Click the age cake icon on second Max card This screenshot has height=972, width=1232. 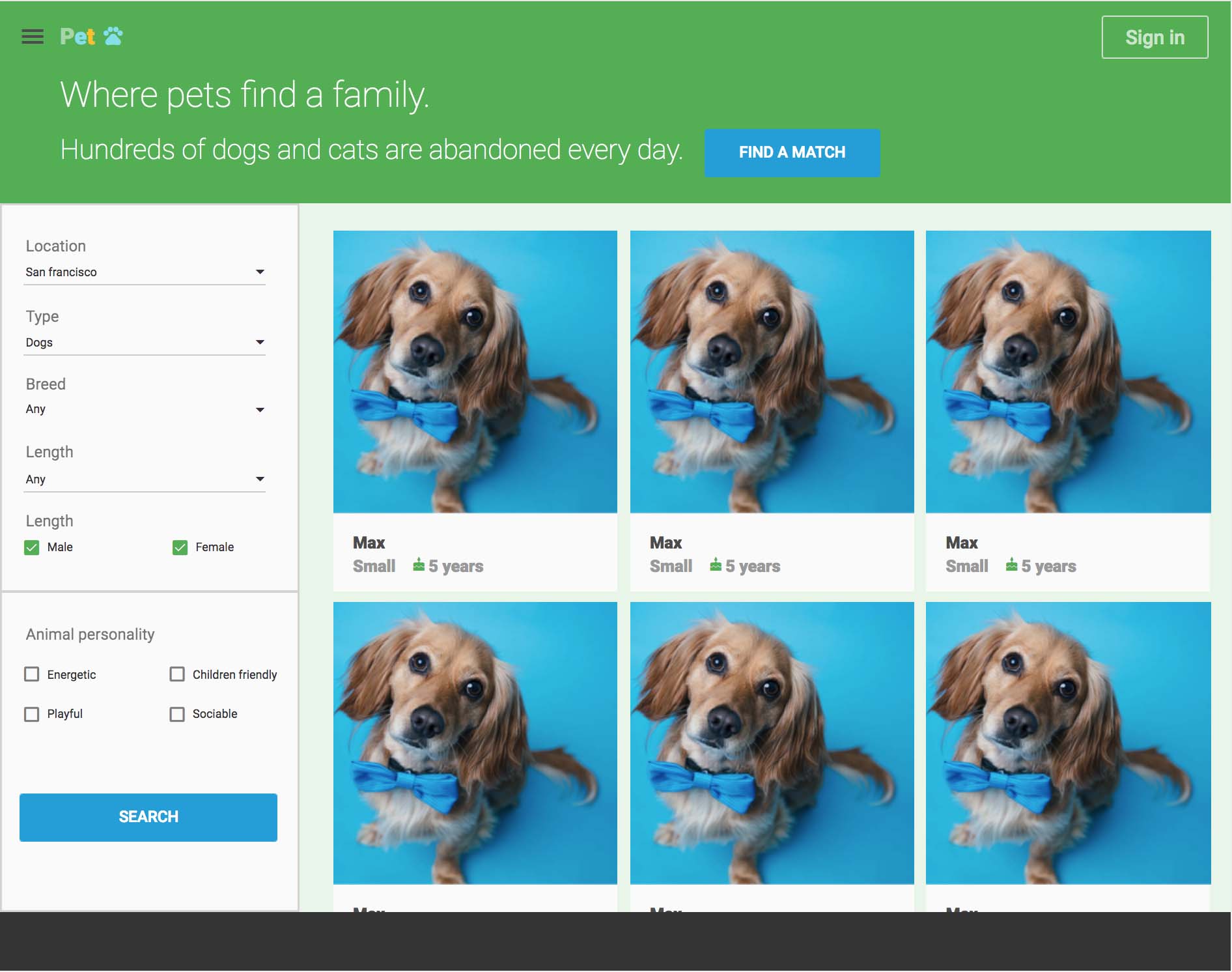tap(716, 565)
